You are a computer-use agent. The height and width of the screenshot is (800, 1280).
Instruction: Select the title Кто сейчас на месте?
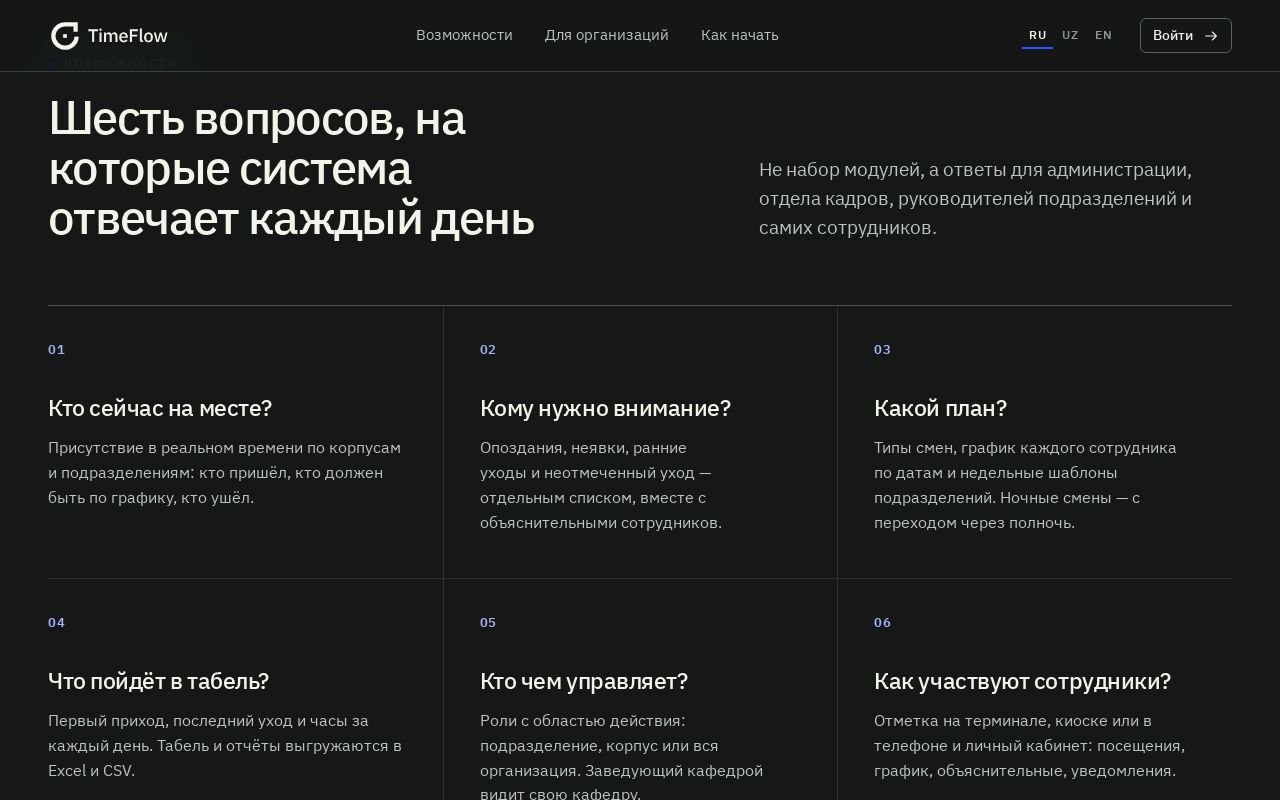(x=160, y=408)
